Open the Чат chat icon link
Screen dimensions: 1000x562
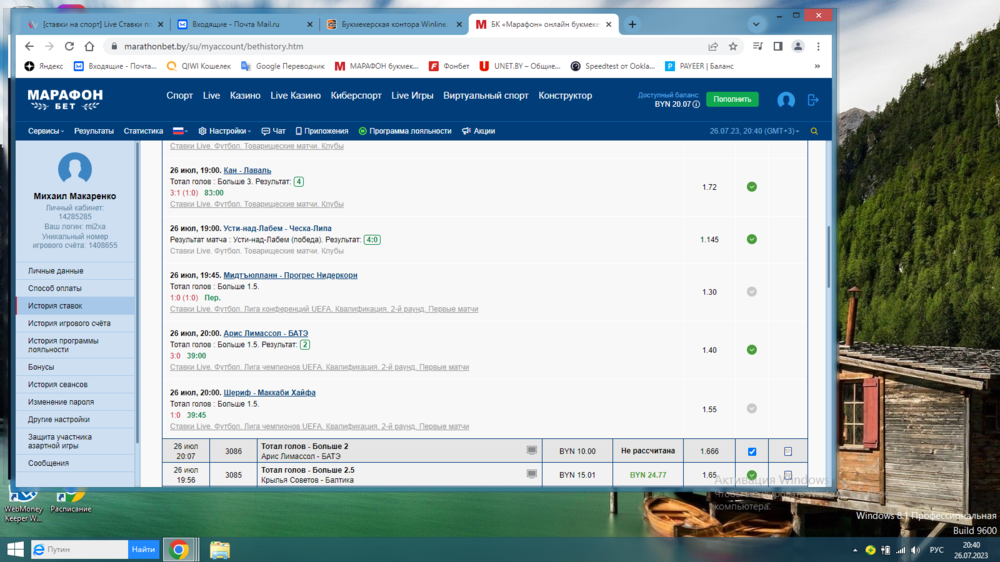coord(273,131)
